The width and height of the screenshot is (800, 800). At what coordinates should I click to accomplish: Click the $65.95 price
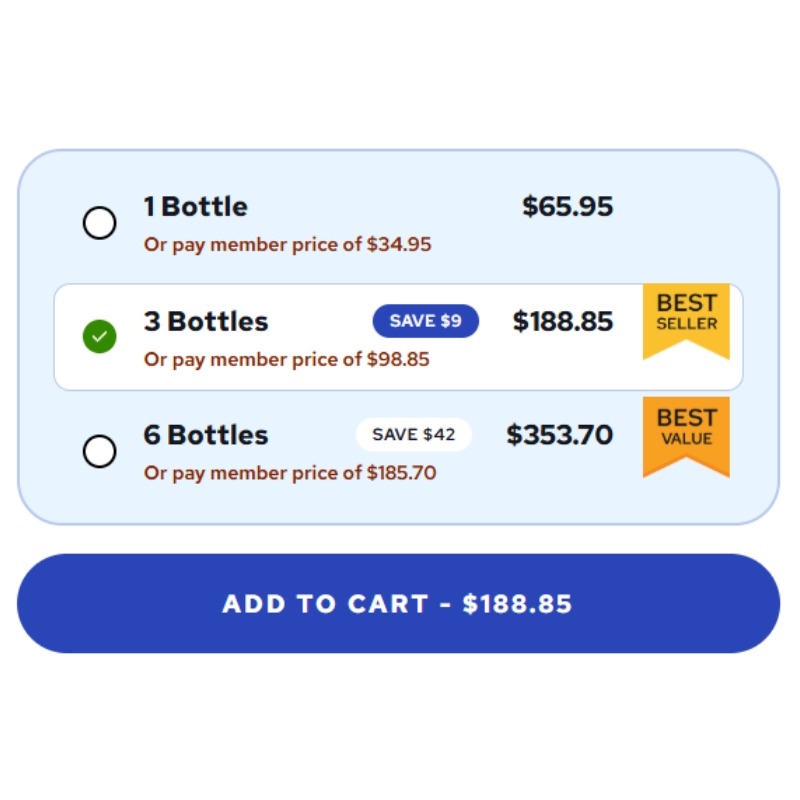(567, 207)
